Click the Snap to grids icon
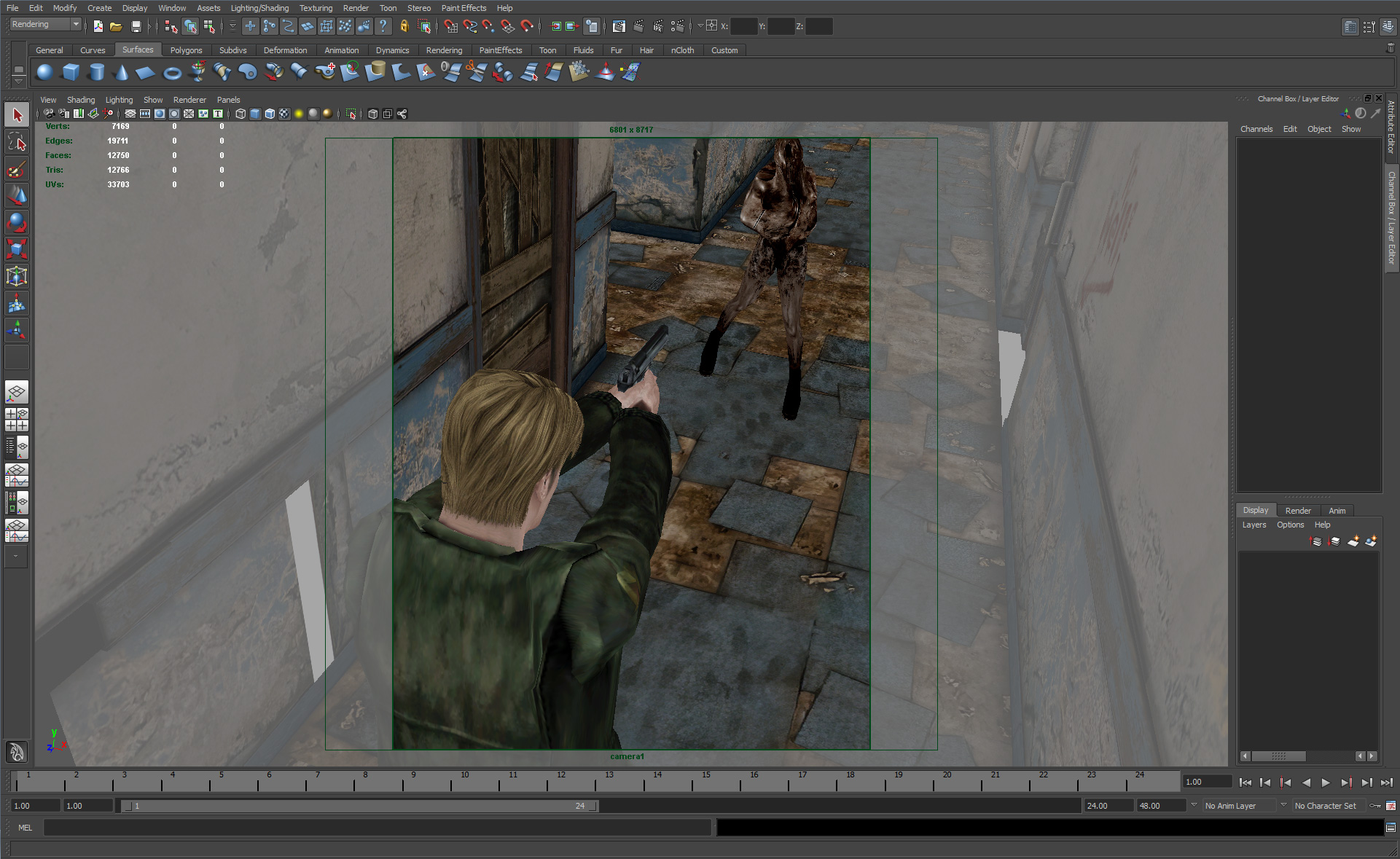 pos(451,27)
